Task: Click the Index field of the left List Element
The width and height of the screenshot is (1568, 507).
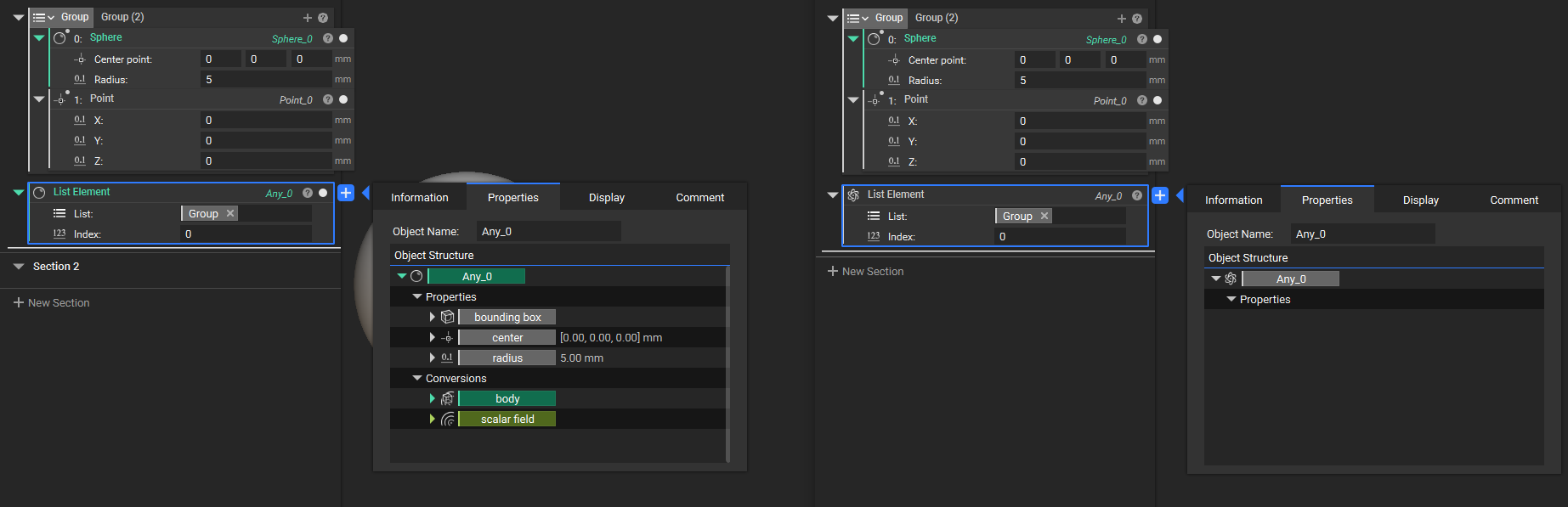Action: (x=246, y=234)
